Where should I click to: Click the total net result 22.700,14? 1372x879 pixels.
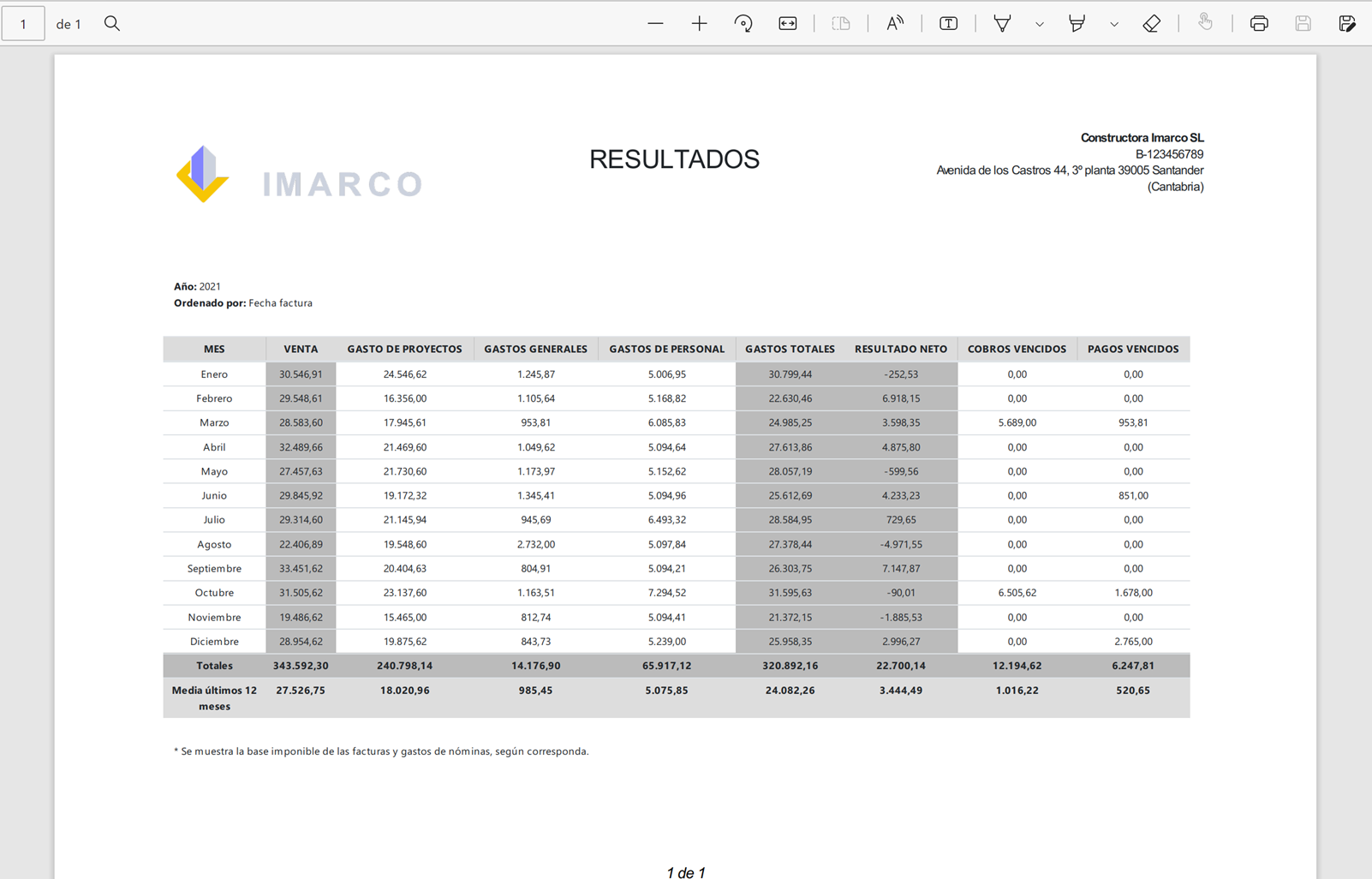click(x=901, y=666)
